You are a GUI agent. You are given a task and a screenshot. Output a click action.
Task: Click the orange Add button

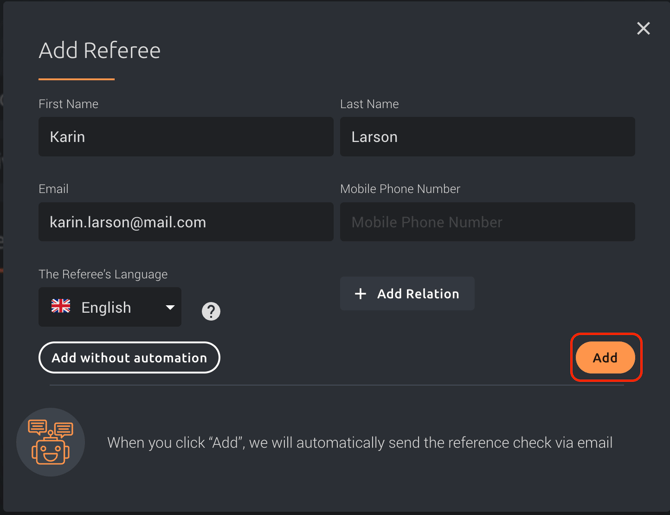click(x=605, y=357)
